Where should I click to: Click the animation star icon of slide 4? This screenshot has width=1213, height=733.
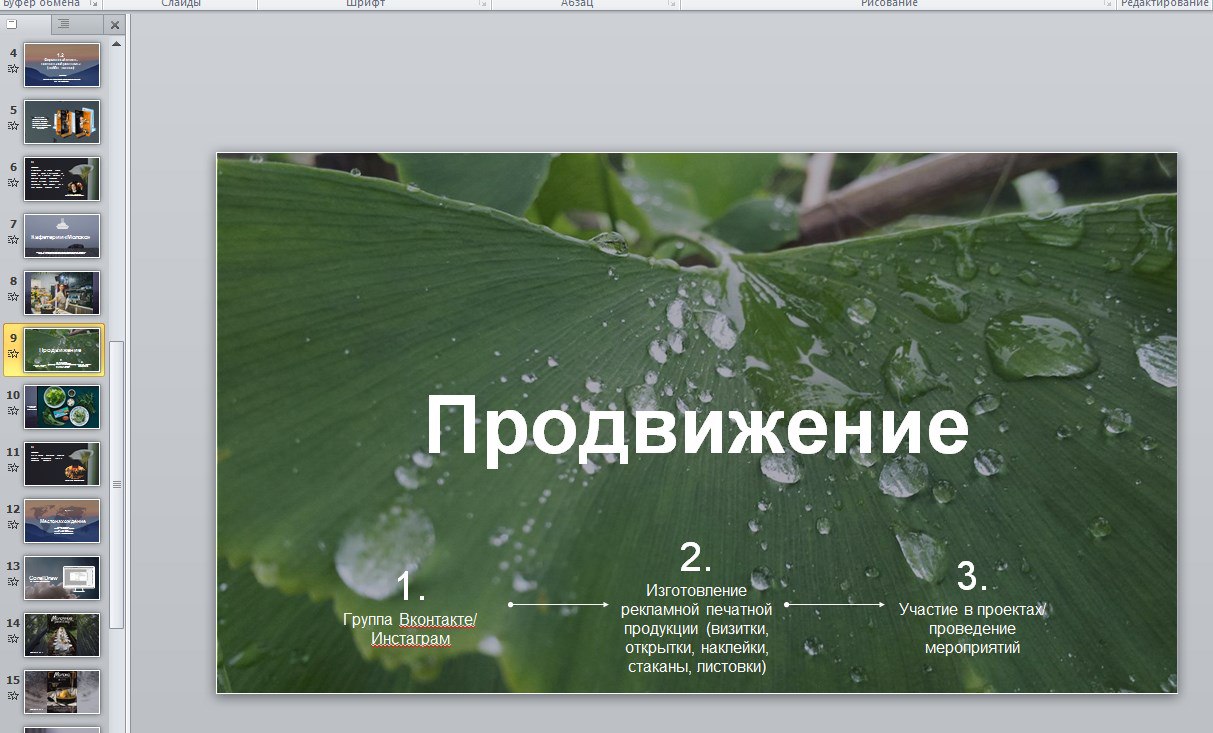click(13, 69)
